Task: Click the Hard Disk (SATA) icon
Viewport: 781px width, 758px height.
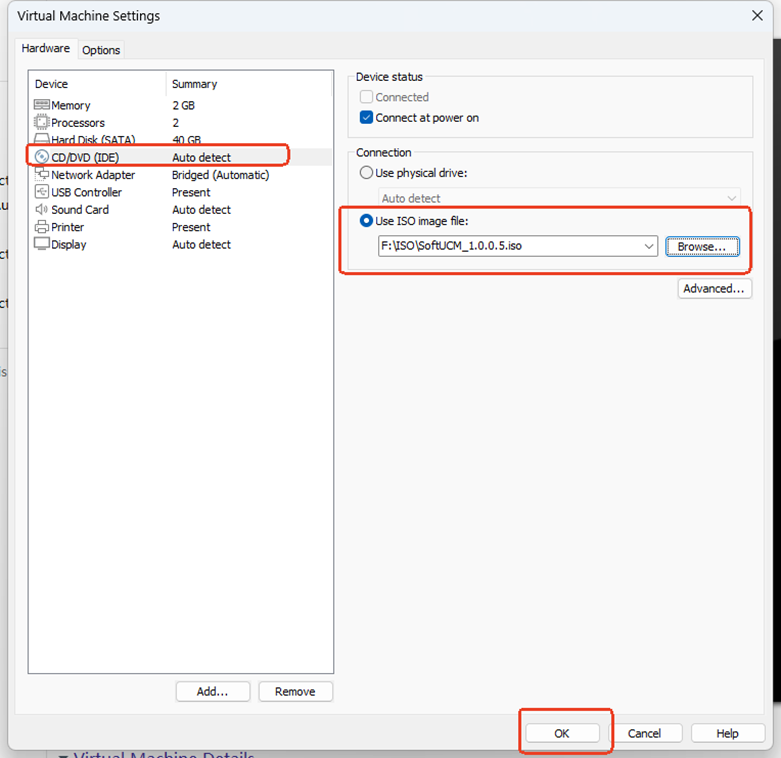Action: tap(41, 139)
